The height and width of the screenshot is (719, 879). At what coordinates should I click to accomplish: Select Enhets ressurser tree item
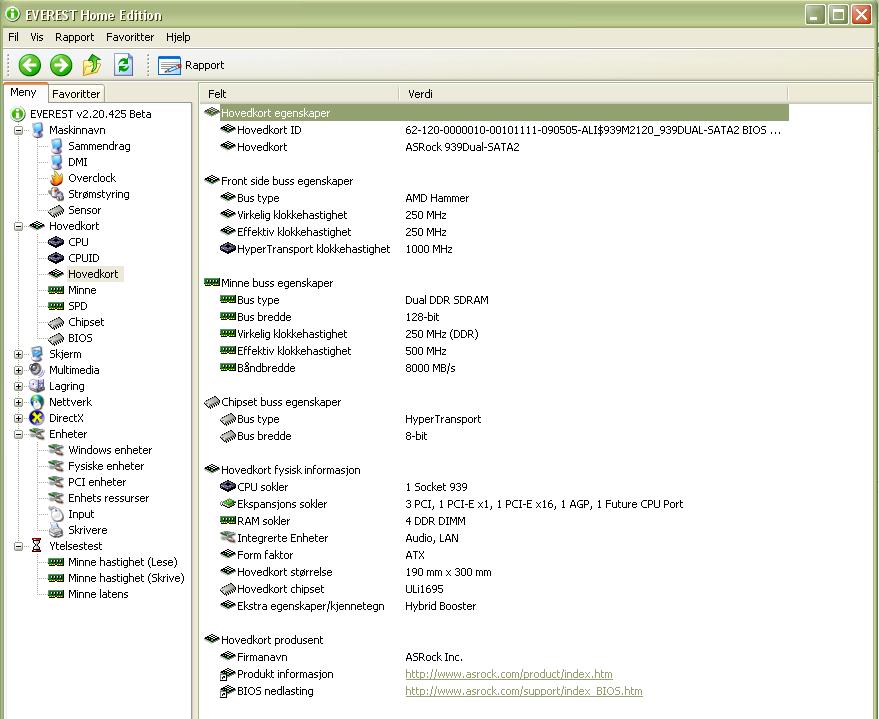[109, 498]
